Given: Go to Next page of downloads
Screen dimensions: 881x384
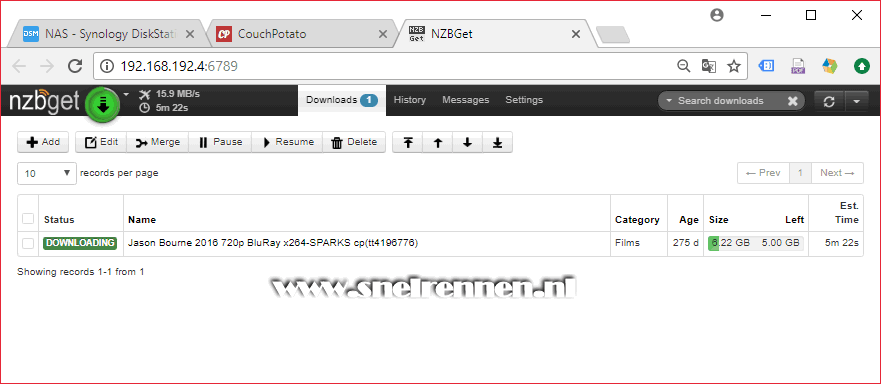Looking at the screenshot, I should [837, 173].
